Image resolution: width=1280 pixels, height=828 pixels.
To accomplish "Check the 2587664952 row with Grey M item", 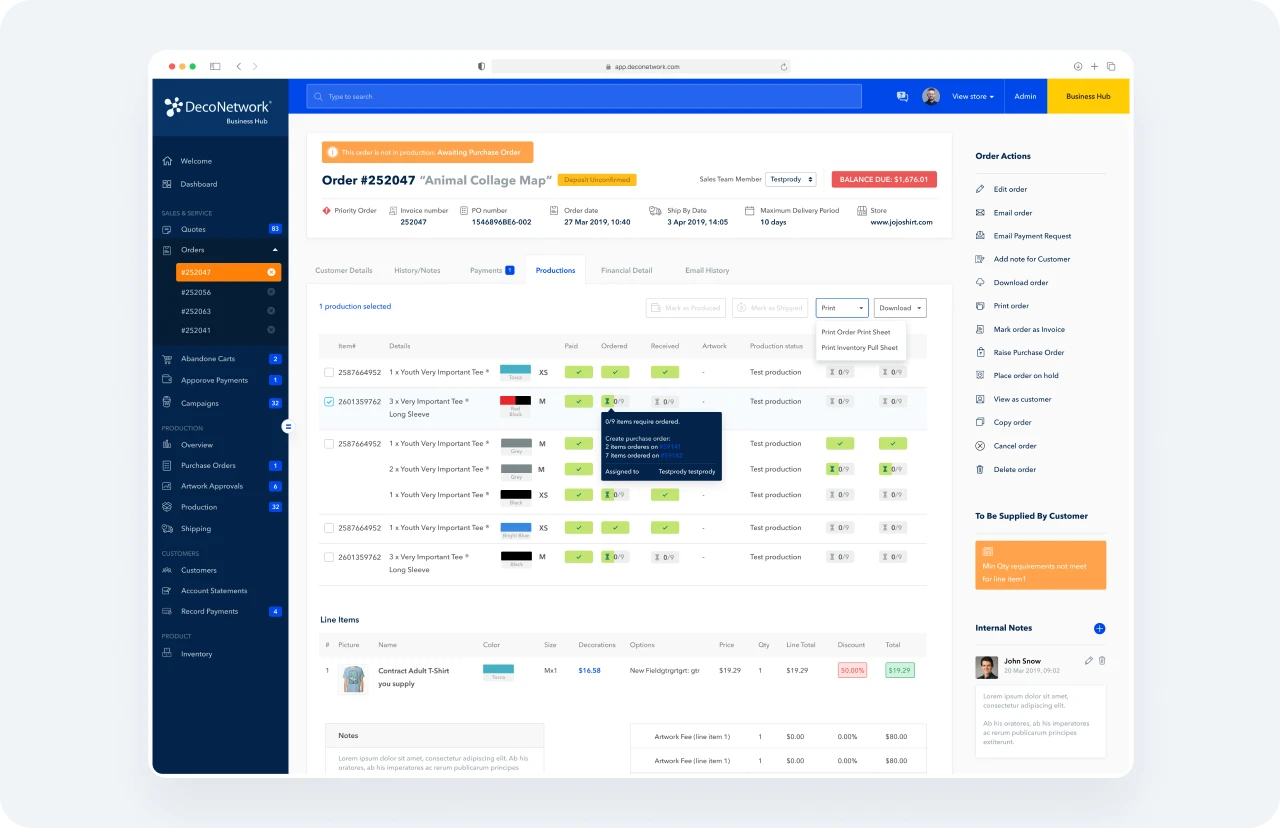I will (329, 444).
